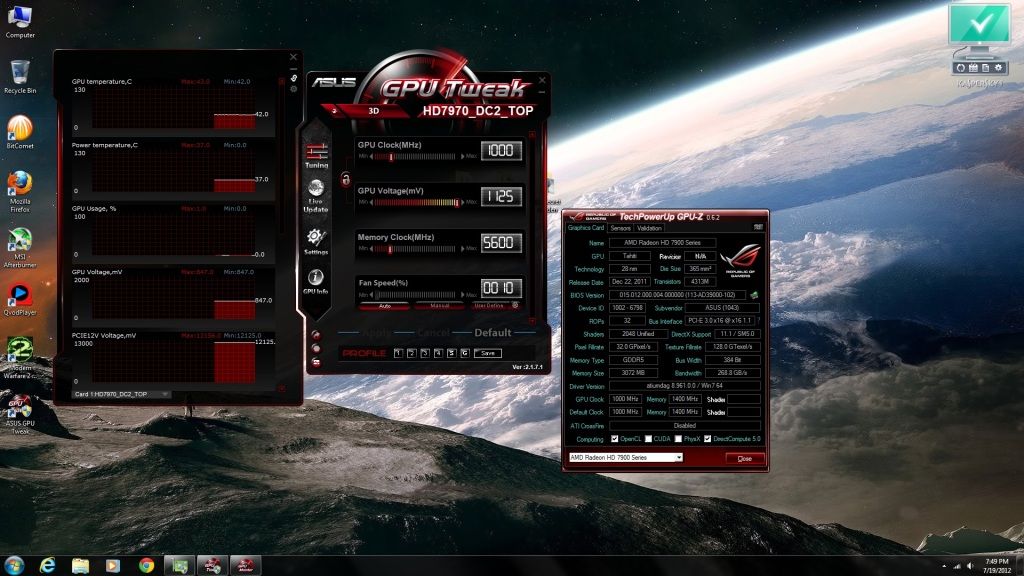The width and height of the screenshot is (1024, 576).
Task: Click the Bus Interface question mark in GPU-Z
Action: 758,321
